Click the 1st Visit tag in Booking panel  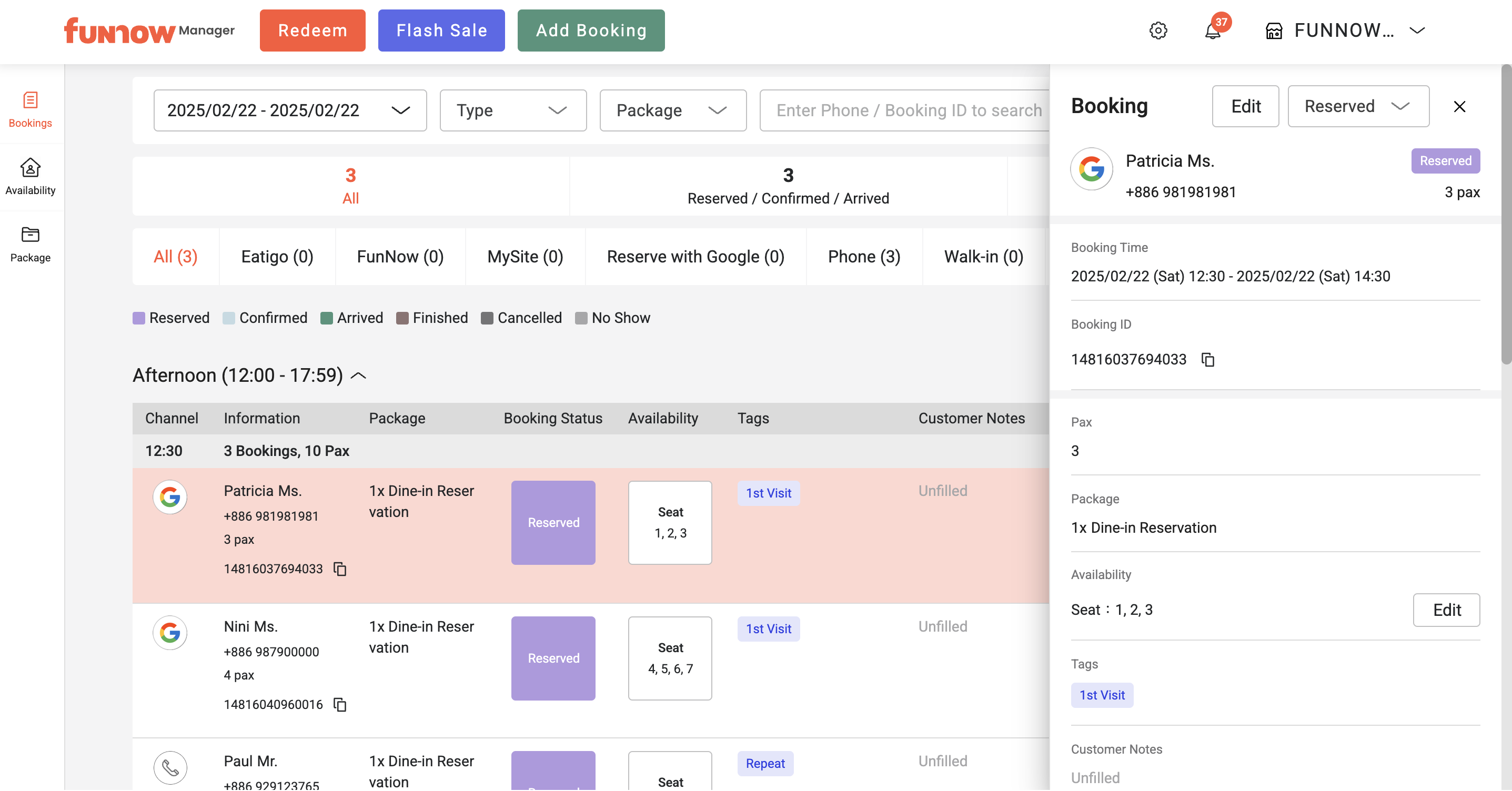click(x=1102, y=695)
